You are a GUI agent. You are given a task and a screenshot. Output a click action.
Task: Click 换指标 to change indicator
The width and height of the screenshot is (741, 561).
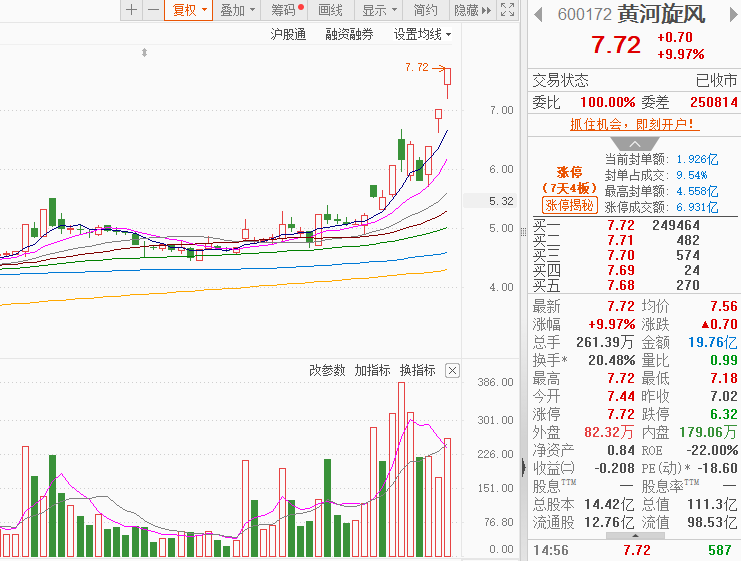point(417,370)
